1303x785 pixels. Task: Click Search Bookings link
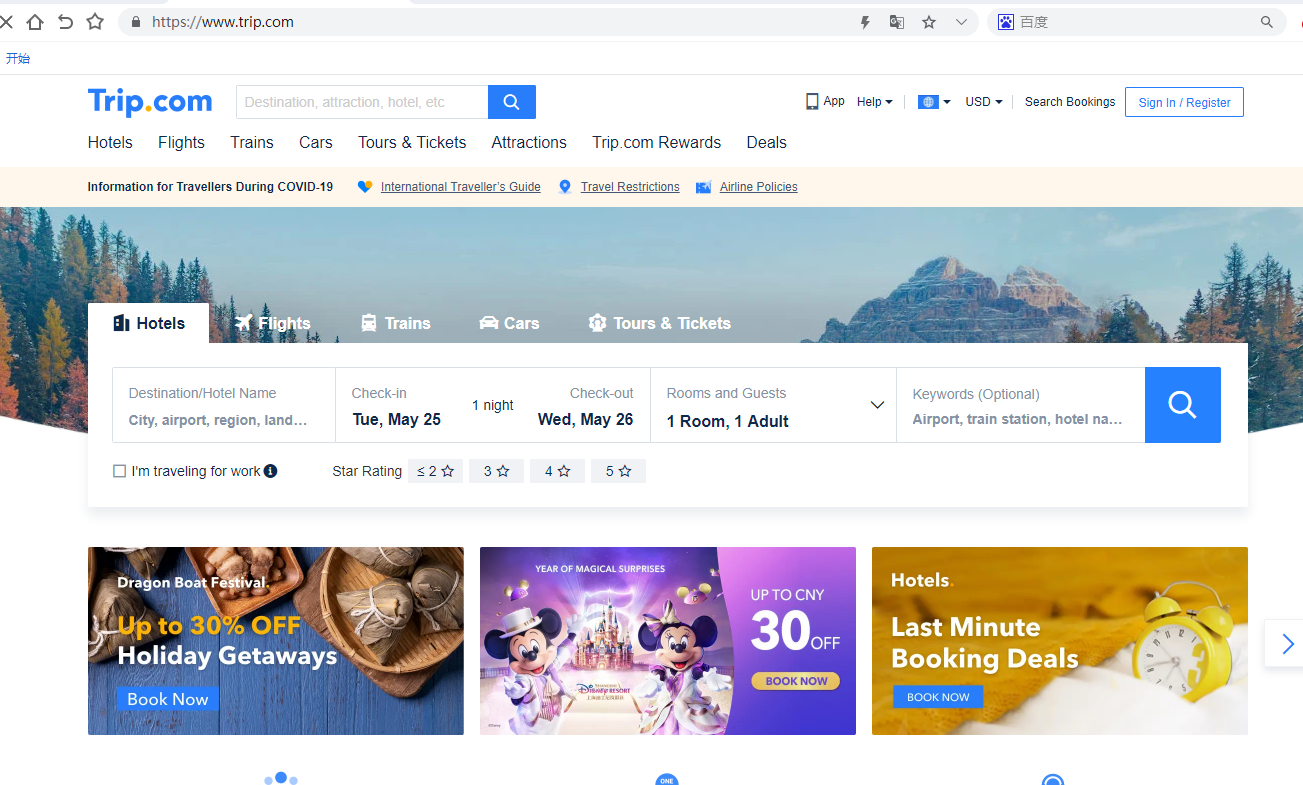(x=1070, y=102)
